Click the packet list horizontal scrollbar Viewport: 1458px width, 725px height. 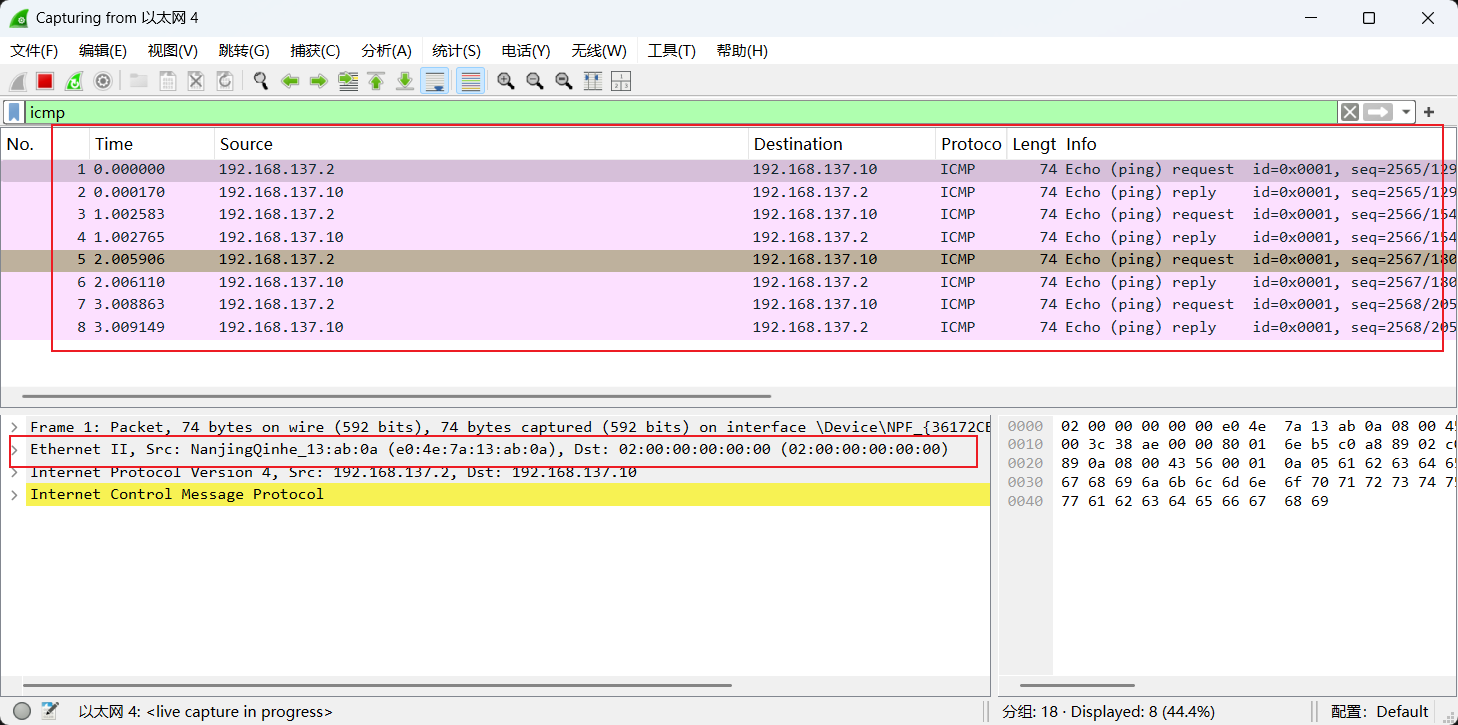tap(396, 396)
